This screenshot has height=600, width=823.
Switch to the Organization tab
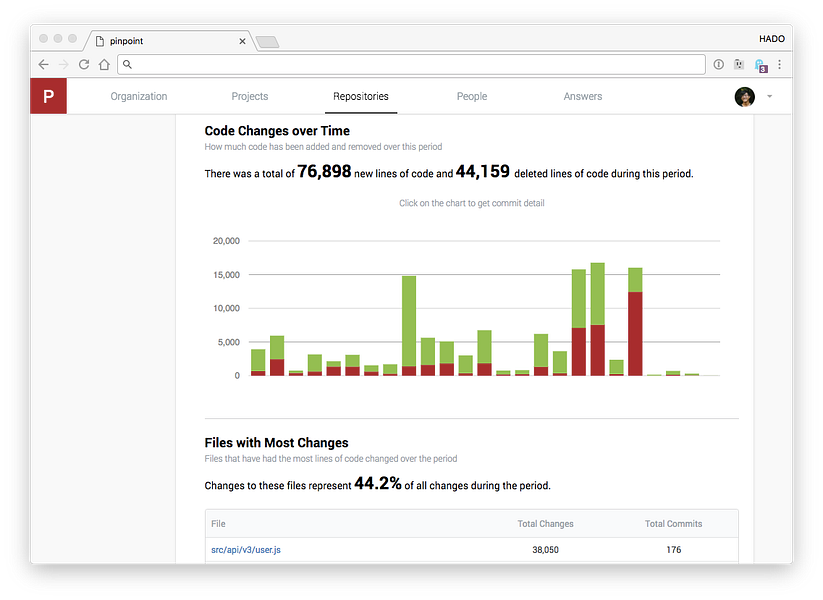pos(139,96)
